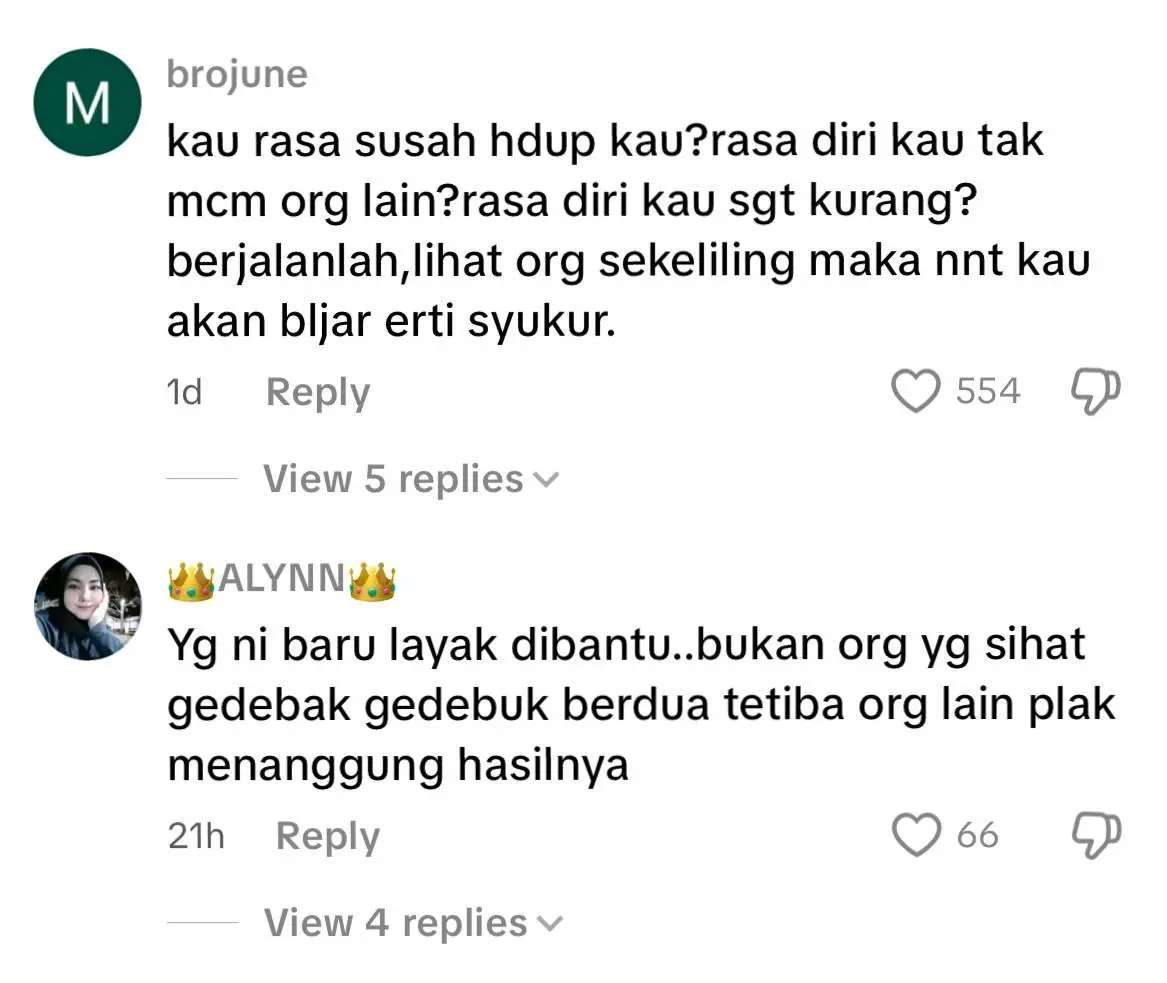Click the 1d timestamp on brojune's comment

point(184,392)
